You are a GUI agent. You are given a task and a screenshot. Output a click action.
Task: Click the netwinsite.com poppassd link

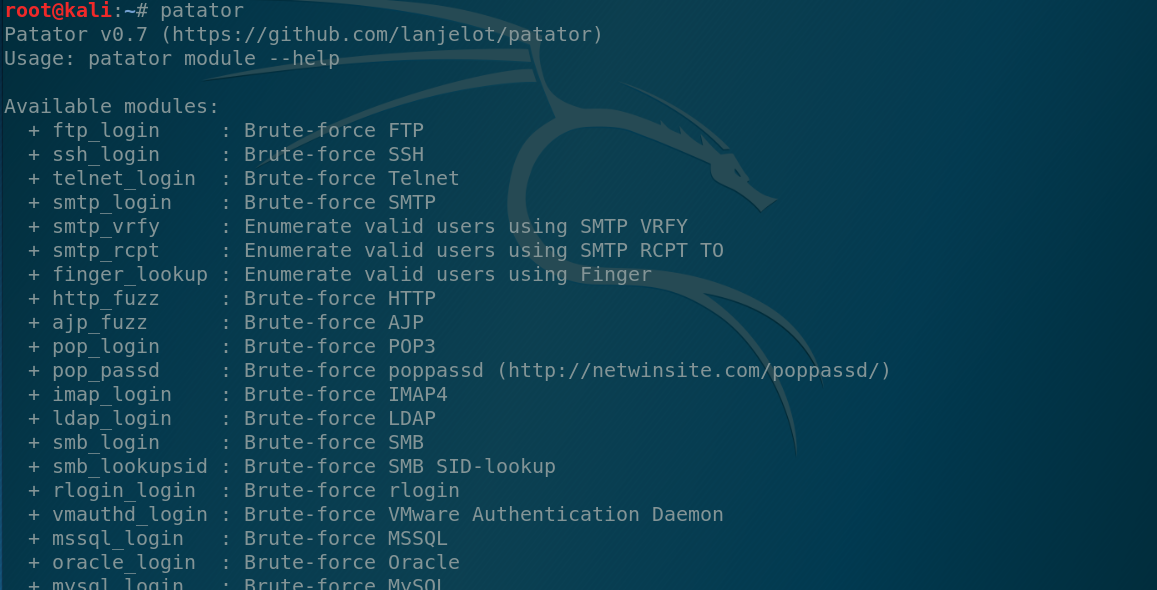pyautogui.click(x=695, y=371)
